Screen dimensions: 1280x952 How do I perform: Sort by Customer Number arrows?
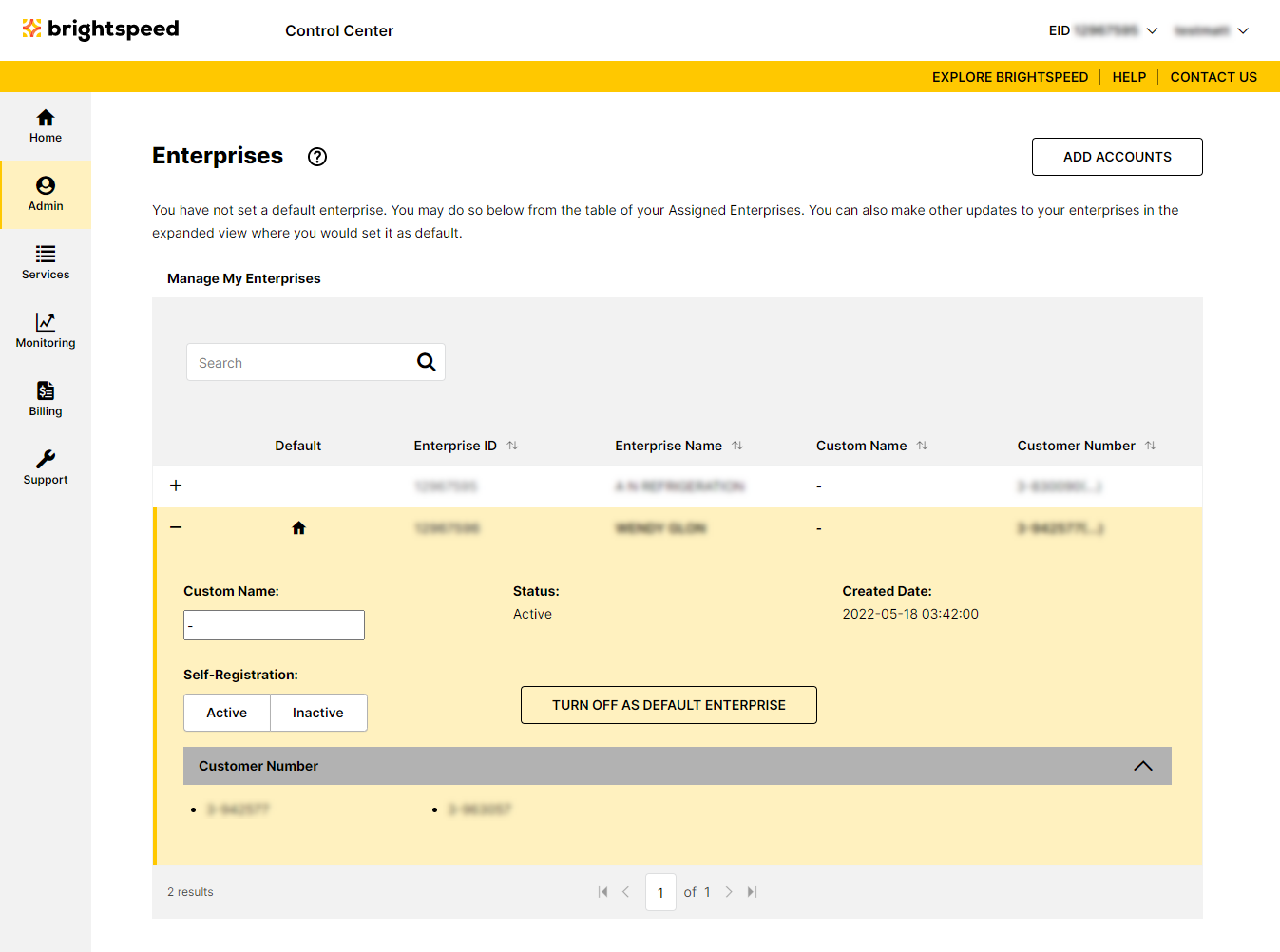1151,446
